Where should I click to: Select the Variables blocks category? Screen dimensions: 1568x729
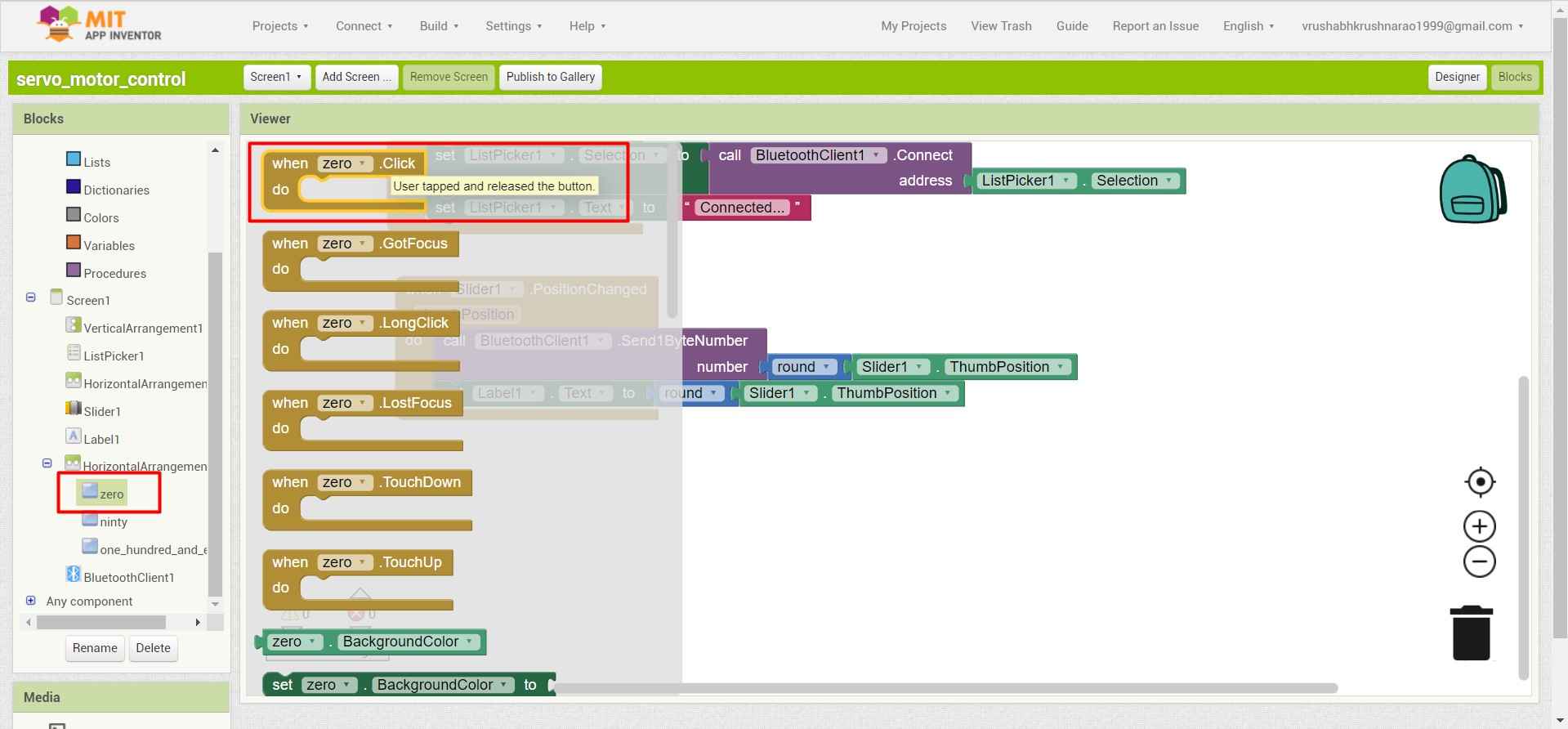tap(101, 244)
